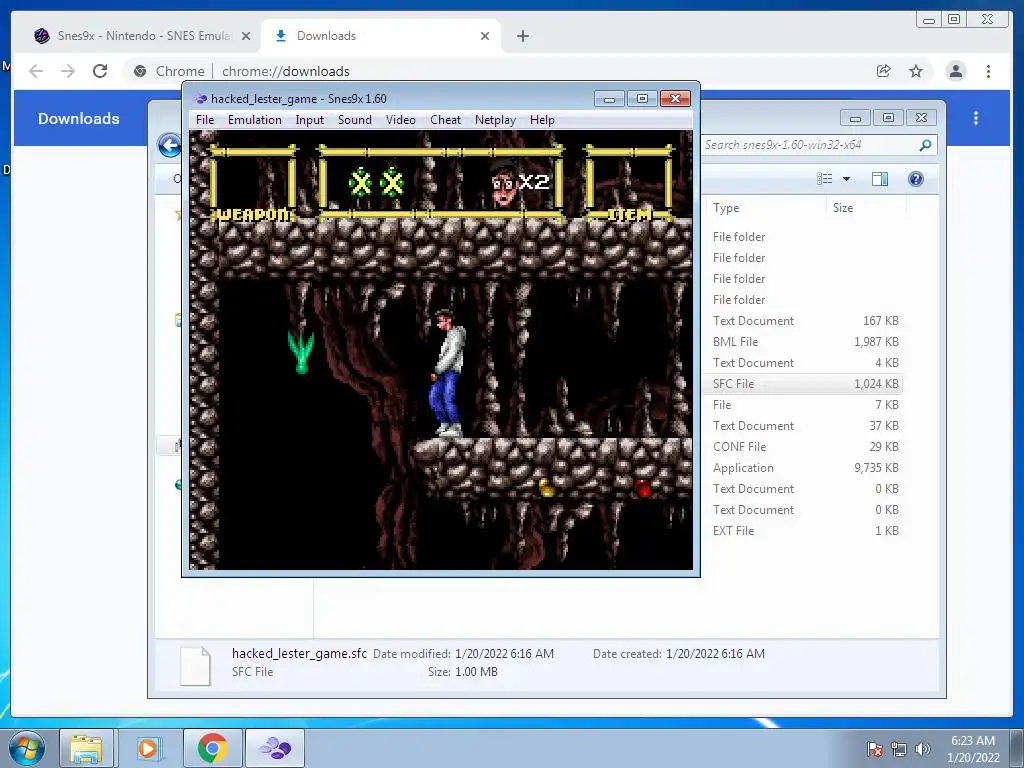This screenshot has height=768, width=1024.
Task: Click the Snes9x window title bar icon
Action: (200, 99)
